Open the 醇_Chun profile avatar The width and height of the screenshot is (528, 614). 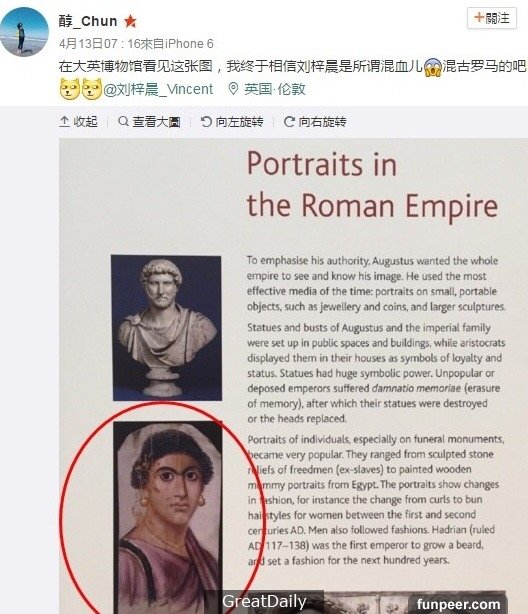pos(24,32)
